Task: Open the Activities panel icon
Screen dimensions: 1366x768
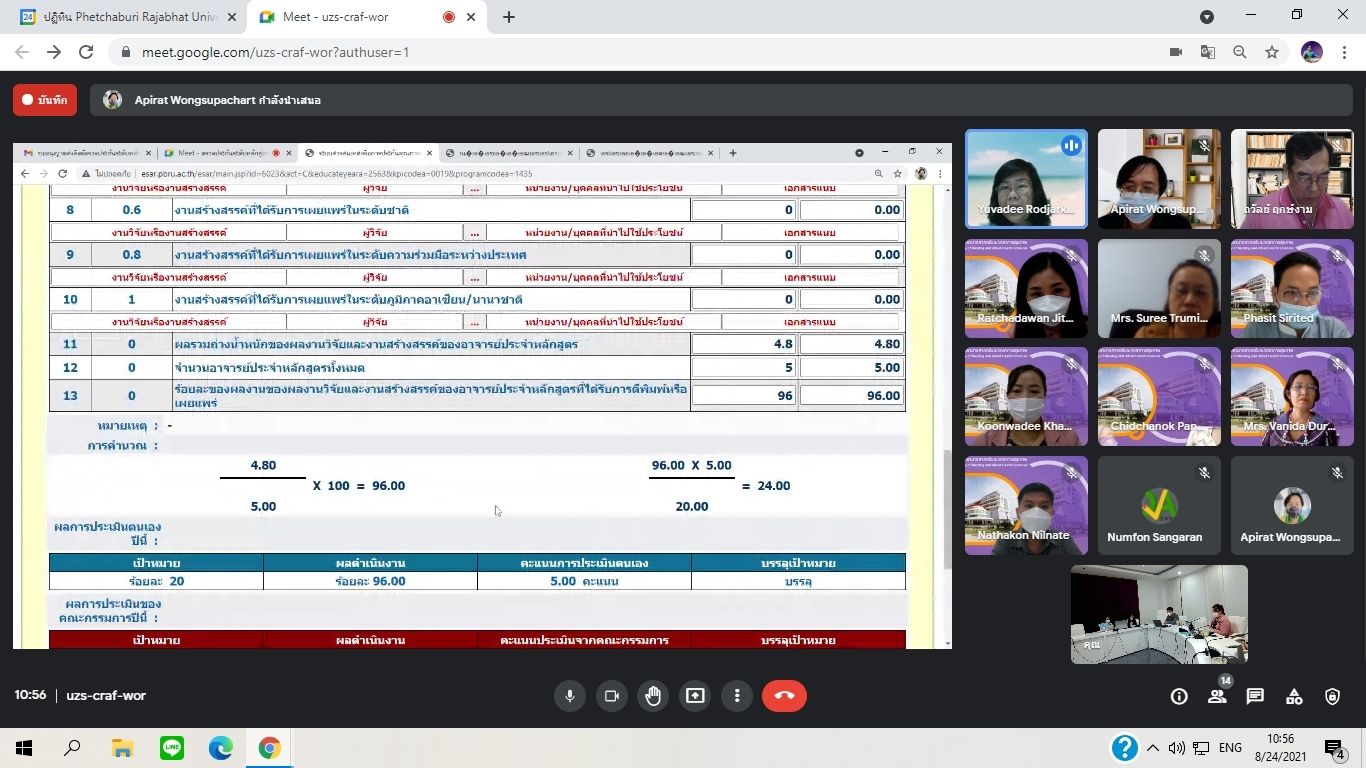Action: pyautogui.click(x=1294, y=697)
